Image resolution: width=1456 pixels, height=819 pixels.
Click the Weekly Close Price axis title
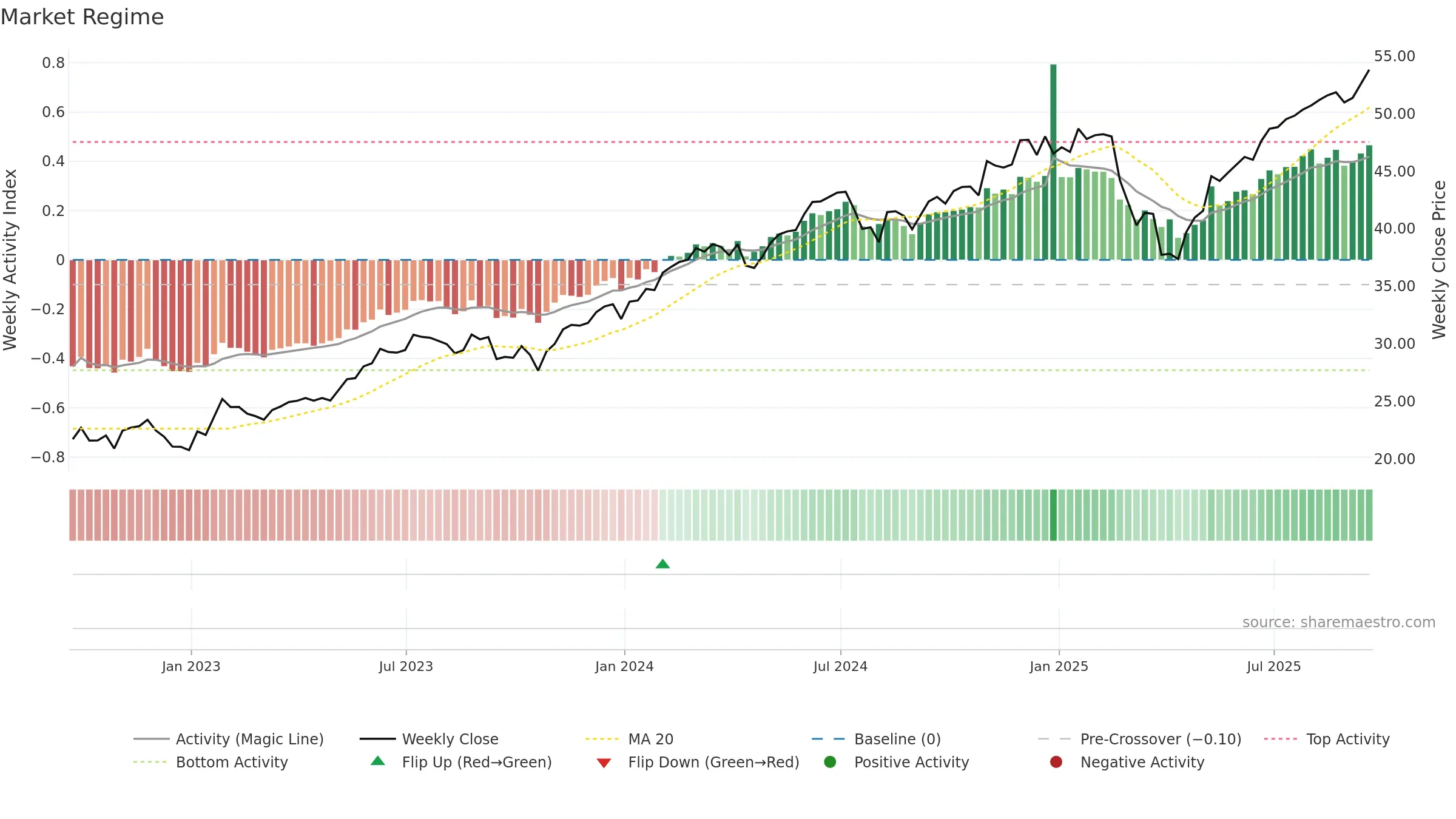pos(1439,260)
